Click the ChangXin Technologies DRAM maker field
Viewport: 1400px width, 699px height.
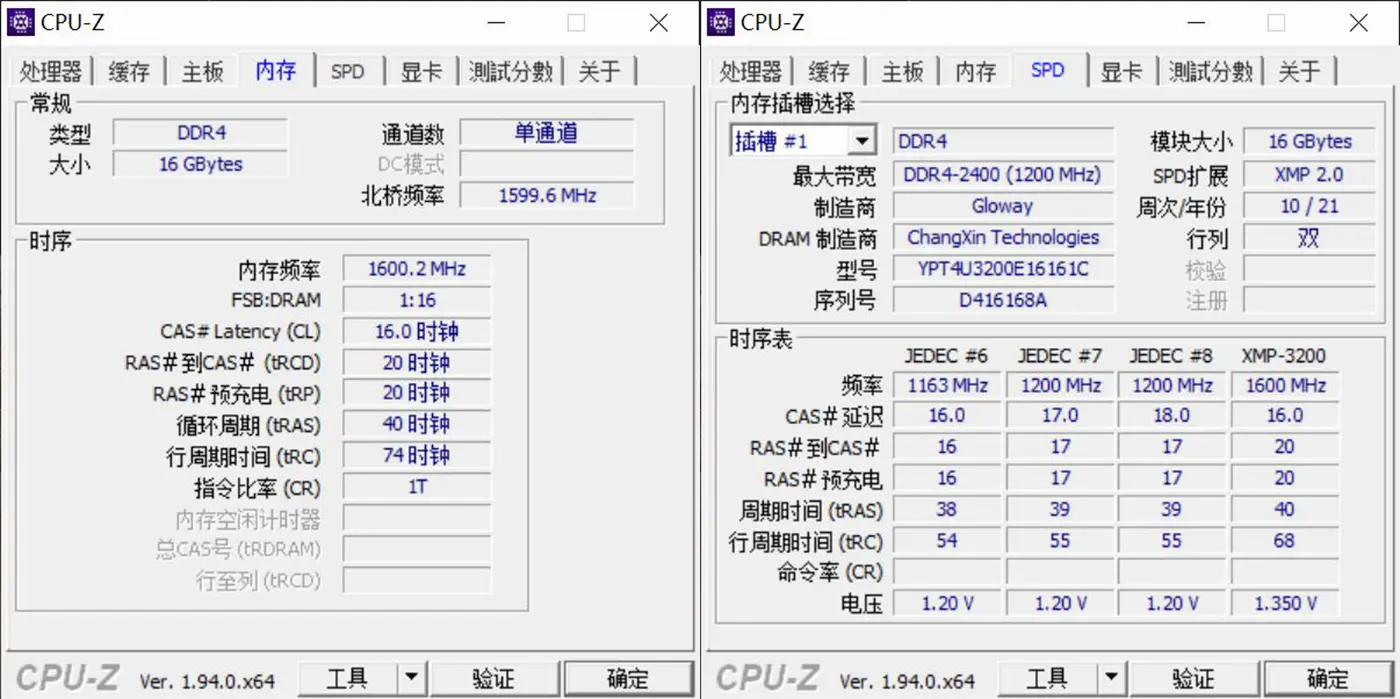point(1003,237)
